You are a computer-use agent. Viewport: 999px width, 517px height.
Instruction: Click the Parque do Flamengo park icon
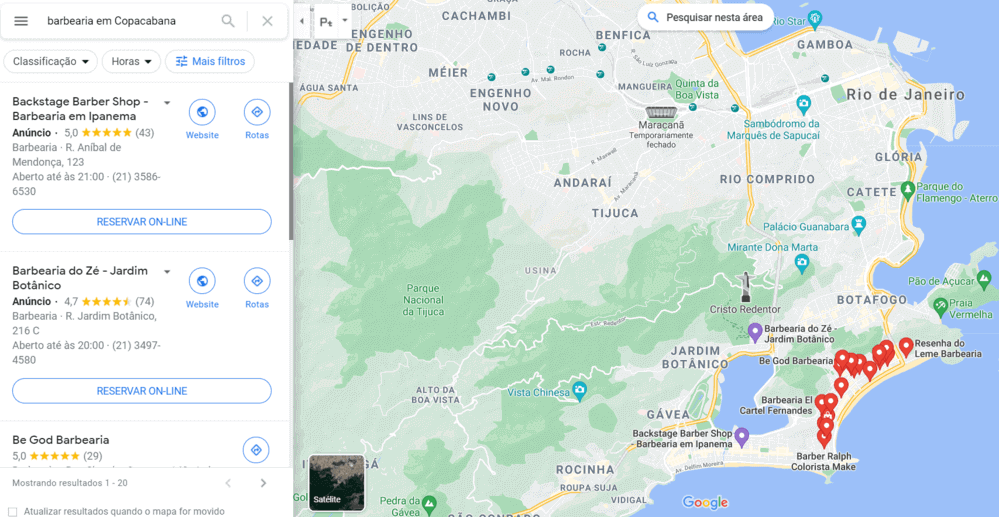point(907,189)
